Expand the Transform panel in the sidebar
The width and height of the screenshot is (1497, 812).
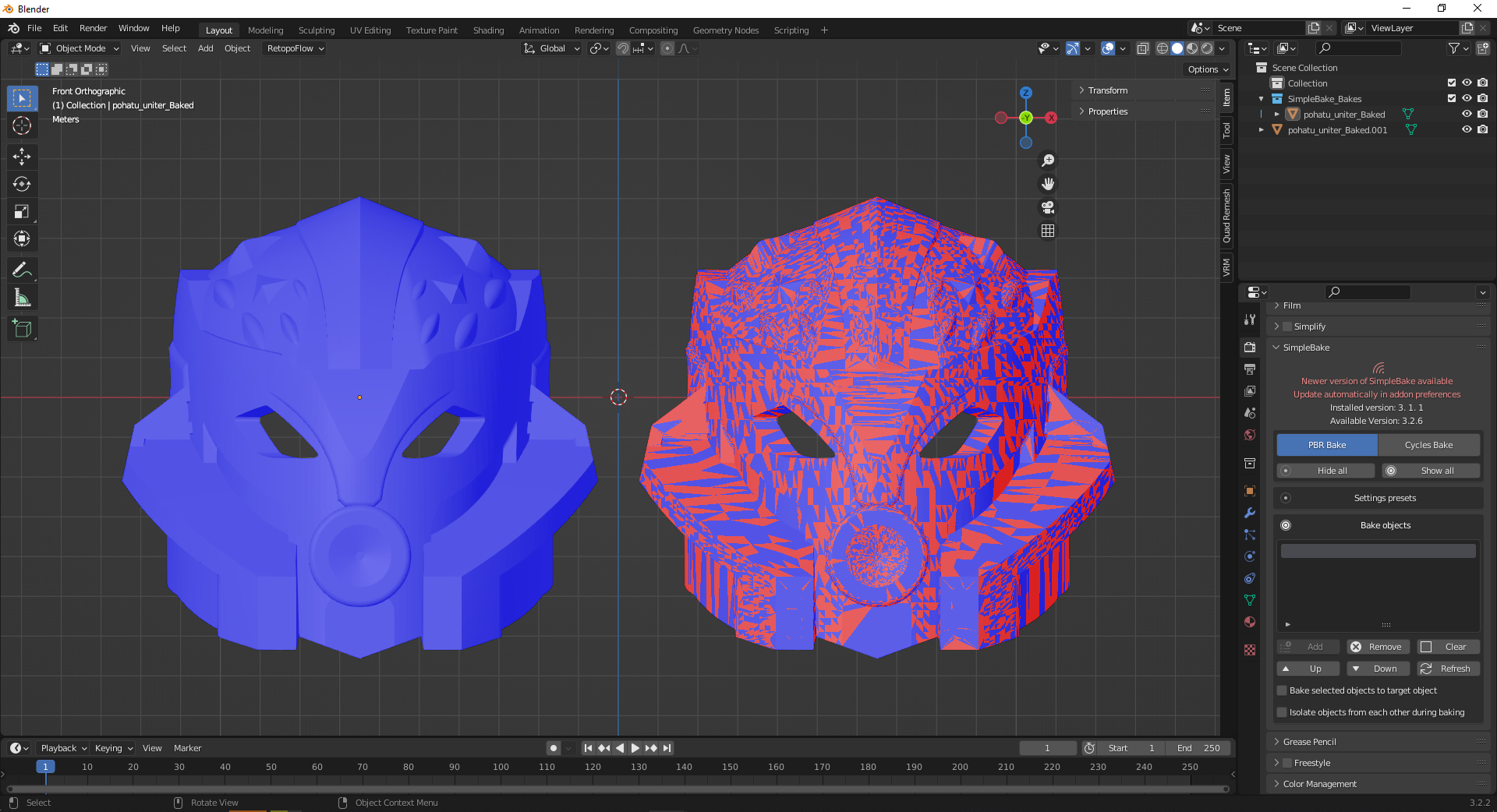(x=1104, y=90)
